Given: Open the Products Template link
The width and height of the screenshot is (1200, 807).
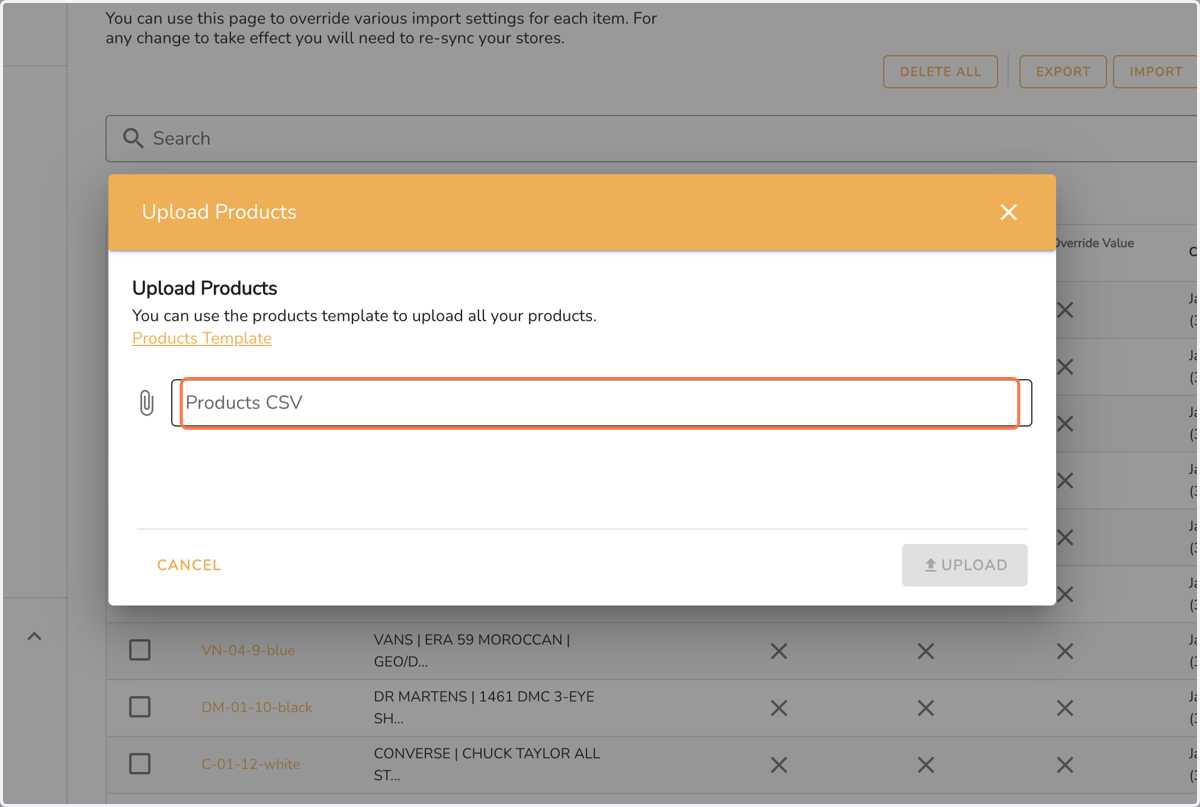Looking at the screenshot, I should pyautogui.click(x=202, y=338).
